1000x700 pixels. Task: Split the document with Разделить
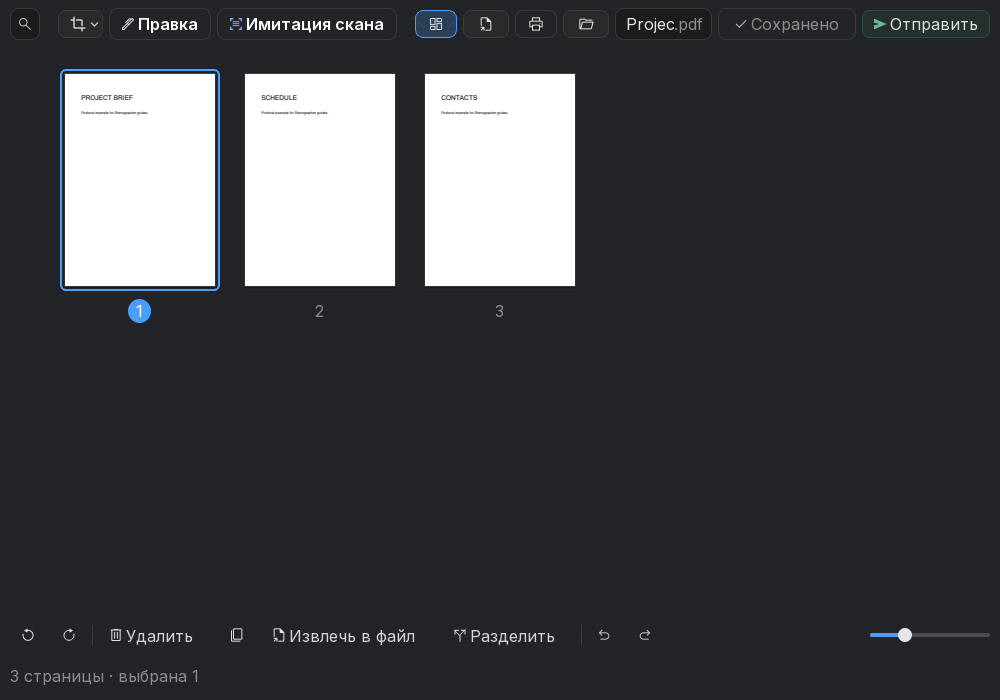[504, 636]
